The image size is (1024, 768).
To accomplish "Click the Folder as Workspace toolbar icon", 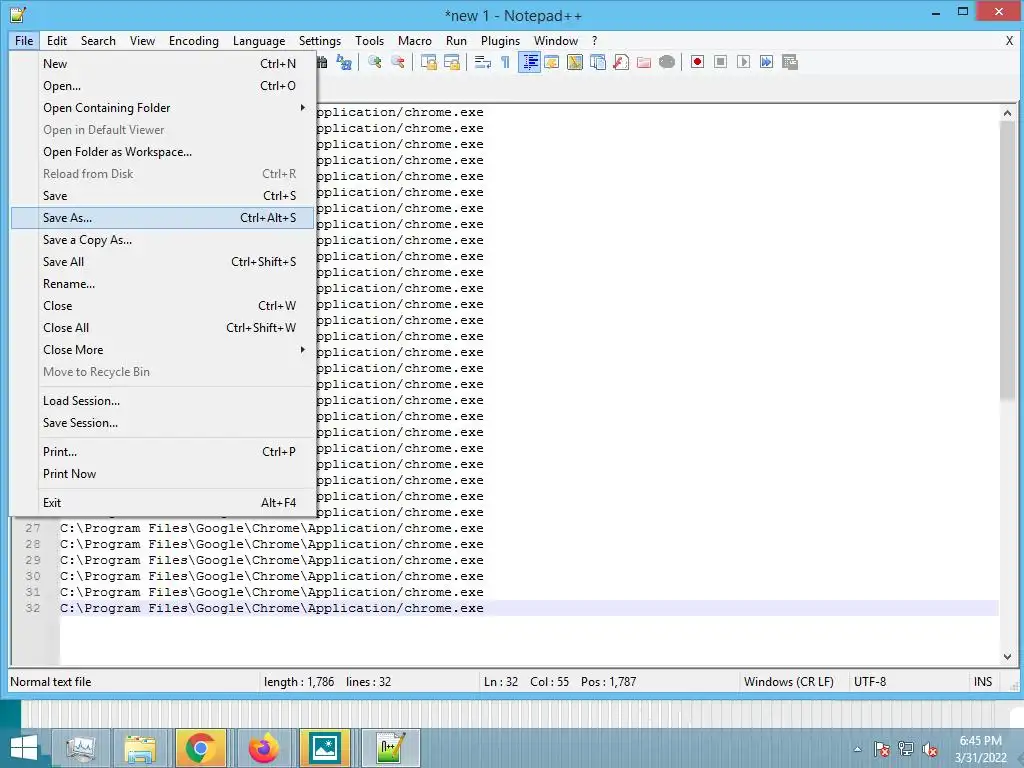I will pyautogui.click(x=644, y=62).
